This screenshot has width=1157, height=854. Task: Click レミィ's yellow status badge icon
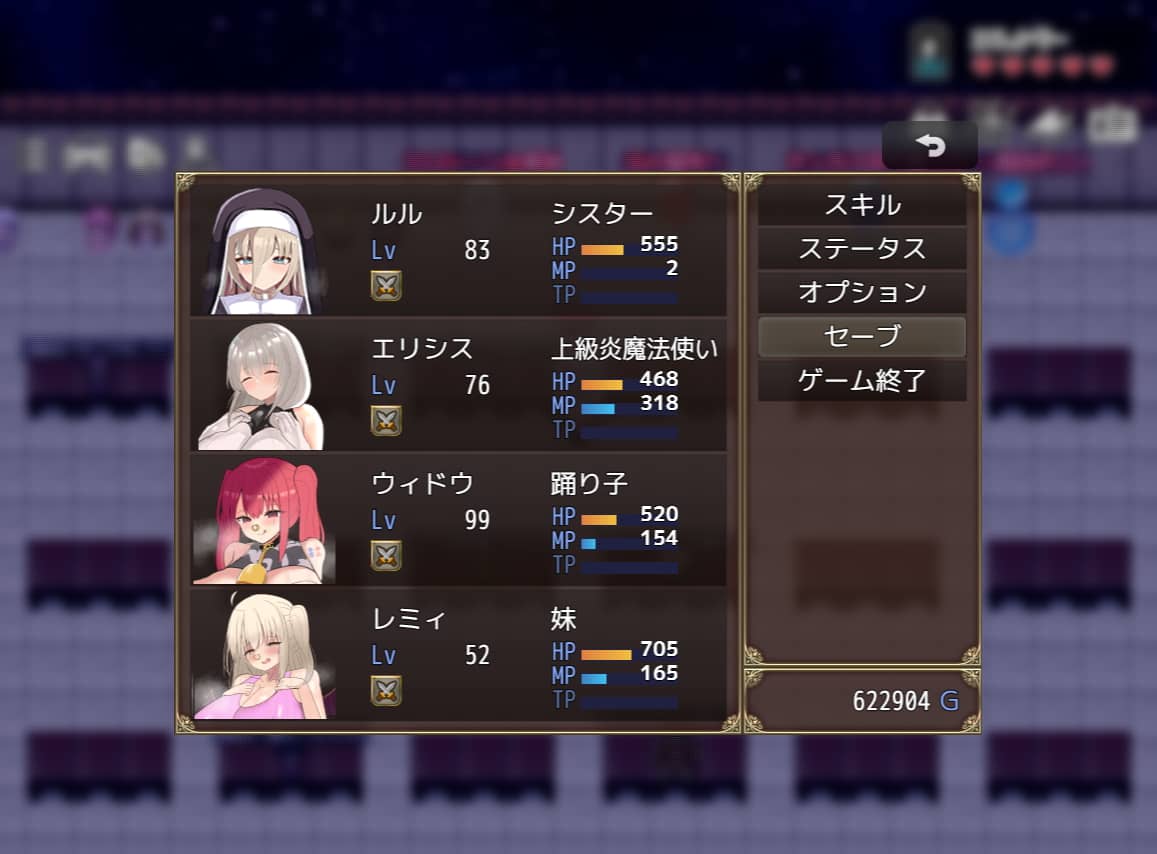(386, 691)
